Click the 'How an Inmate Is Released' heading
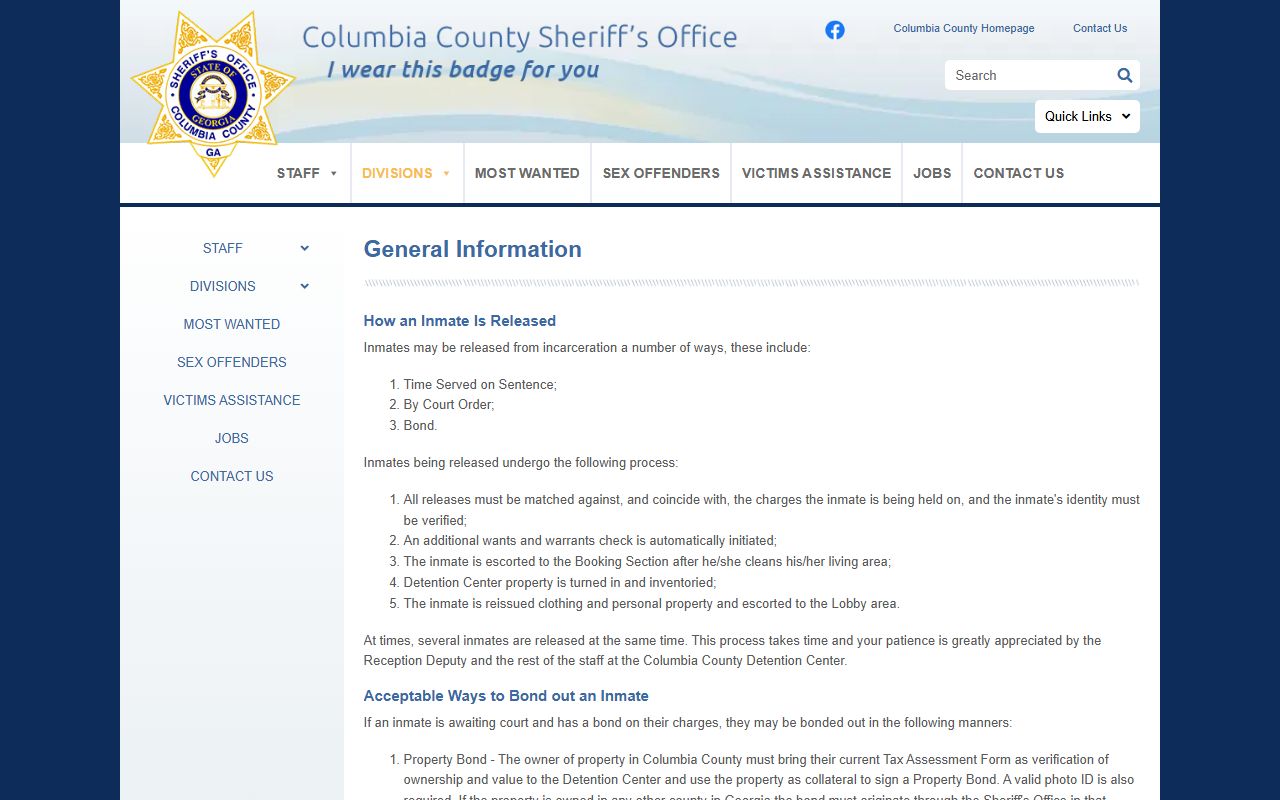This screenshot has width=1280, height=800. [x=459, y=321]
